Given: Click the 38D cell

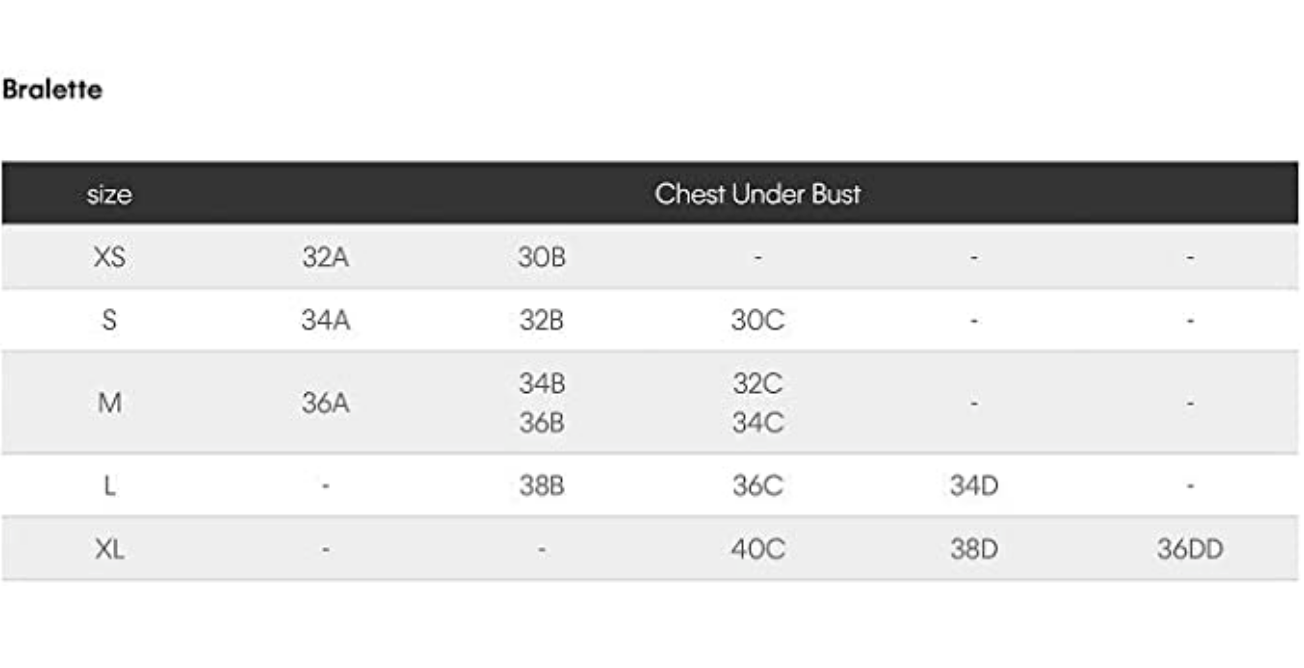Looking at the screenshot, I should (973, 549).
